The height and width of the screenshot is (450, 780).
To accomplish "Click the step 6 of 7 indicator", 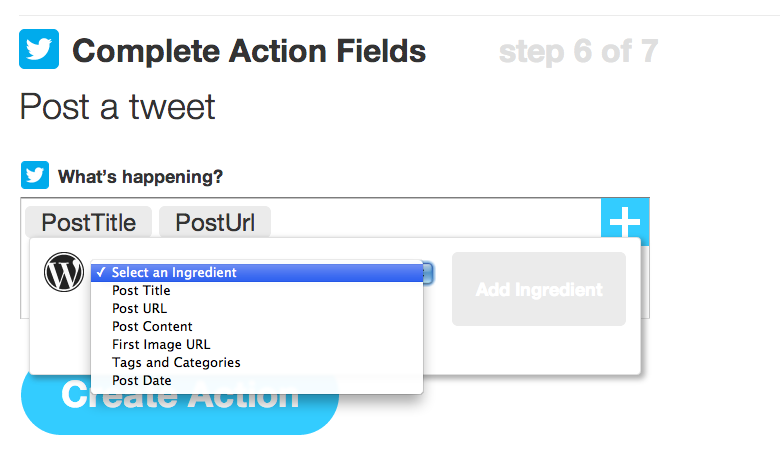I will [579, 51].
